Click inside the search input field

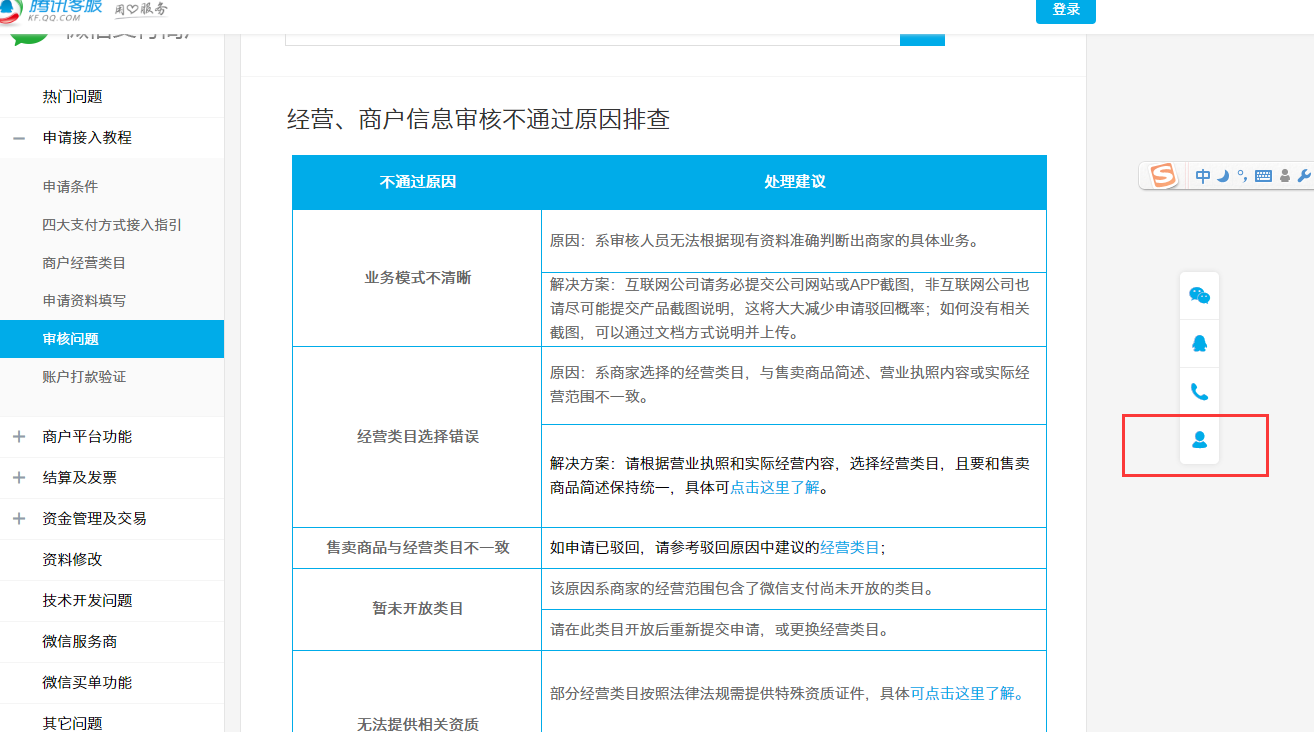[x=592, y=38]
